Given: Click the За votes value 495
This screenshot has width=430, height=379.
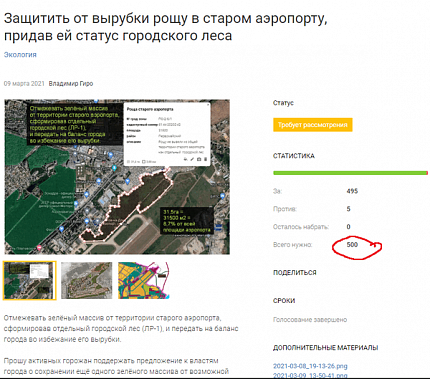Looking at the screenshot, I should click(x=352, y=191).
